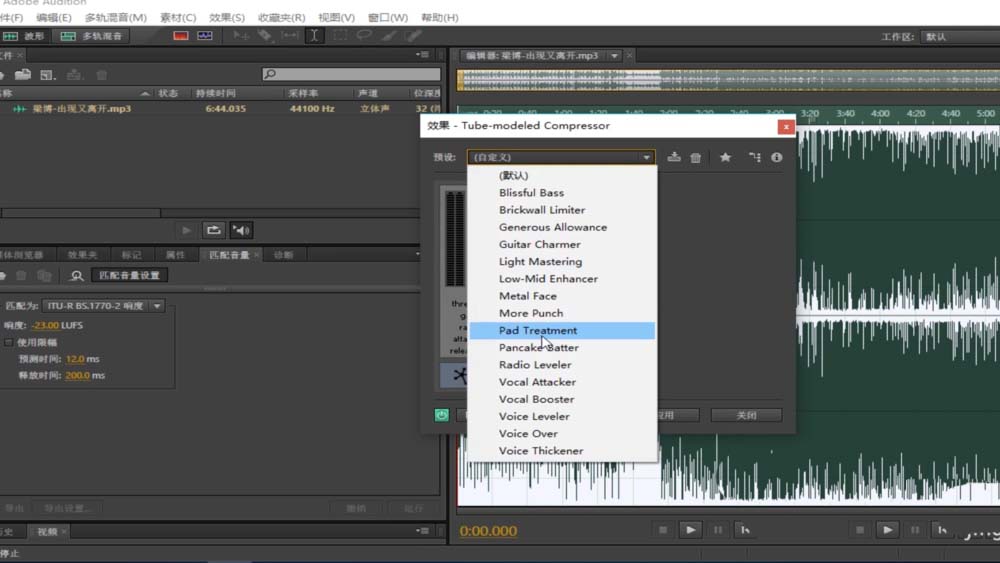Click the 匹配音量设置 button
The image size is (1000, 563).
point(129,275)
